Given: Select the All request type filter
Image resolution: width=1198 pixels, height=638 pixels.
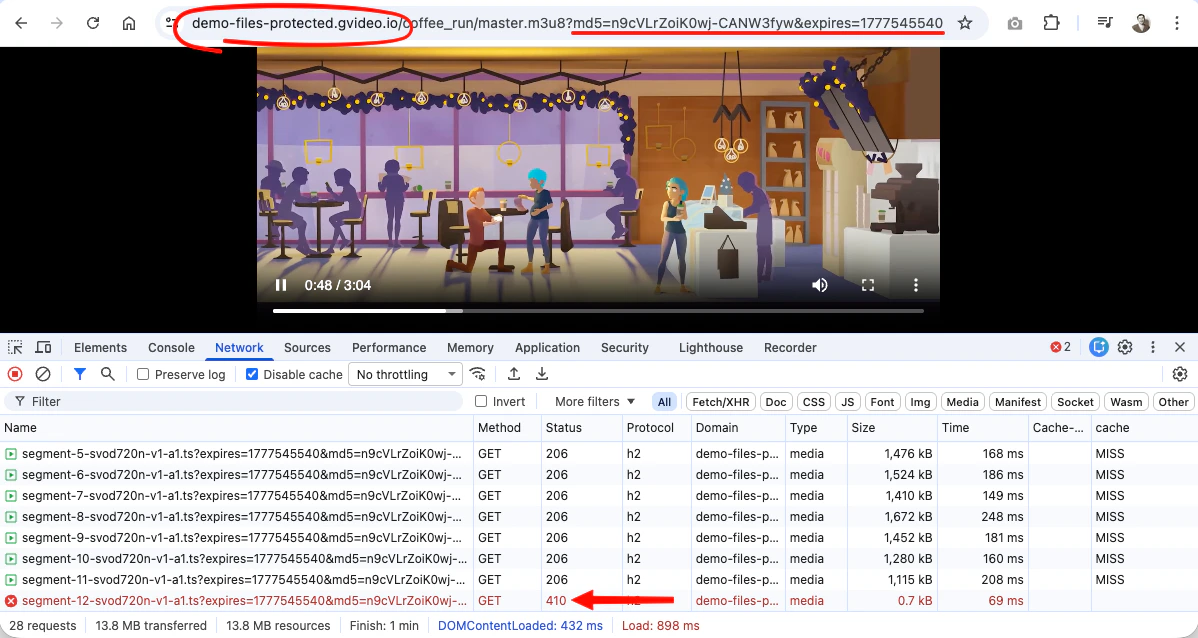Looking at the screenshot, I should (x=664, y=402).
